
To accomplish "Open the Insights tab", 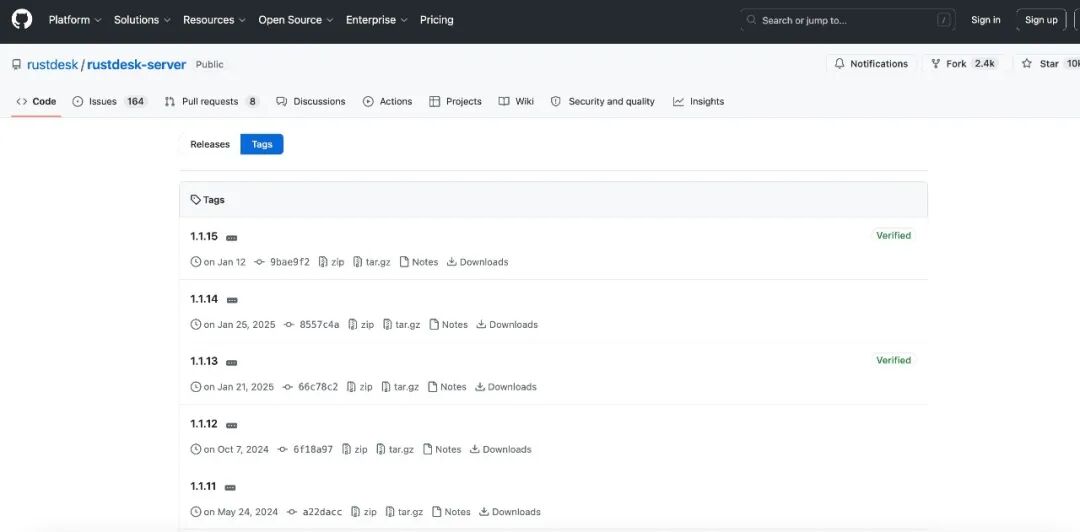I will click(699, 101).
